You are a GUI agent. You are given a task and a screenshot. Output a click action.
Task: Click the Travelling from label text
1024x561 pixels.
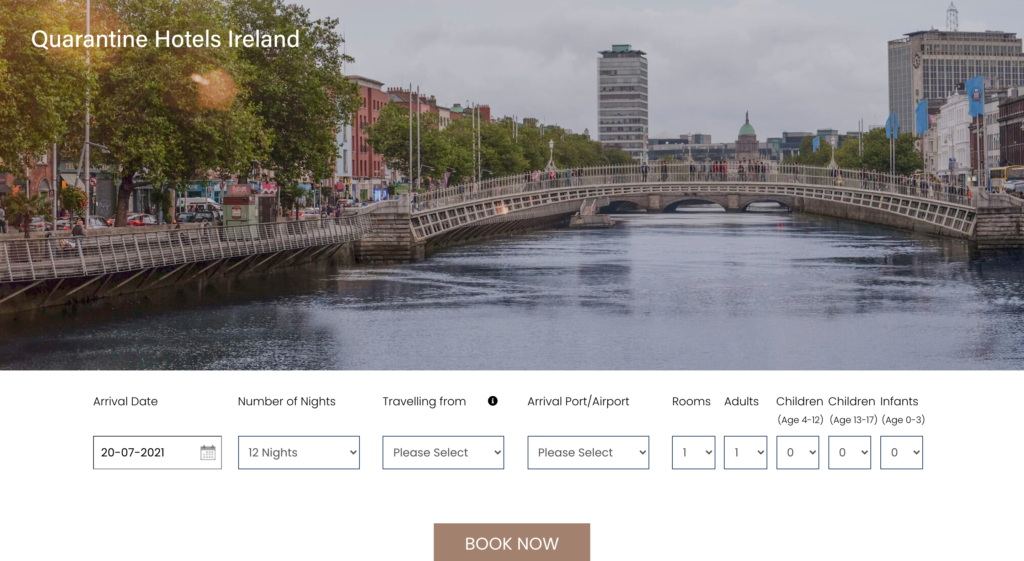[x=424, y=402]
